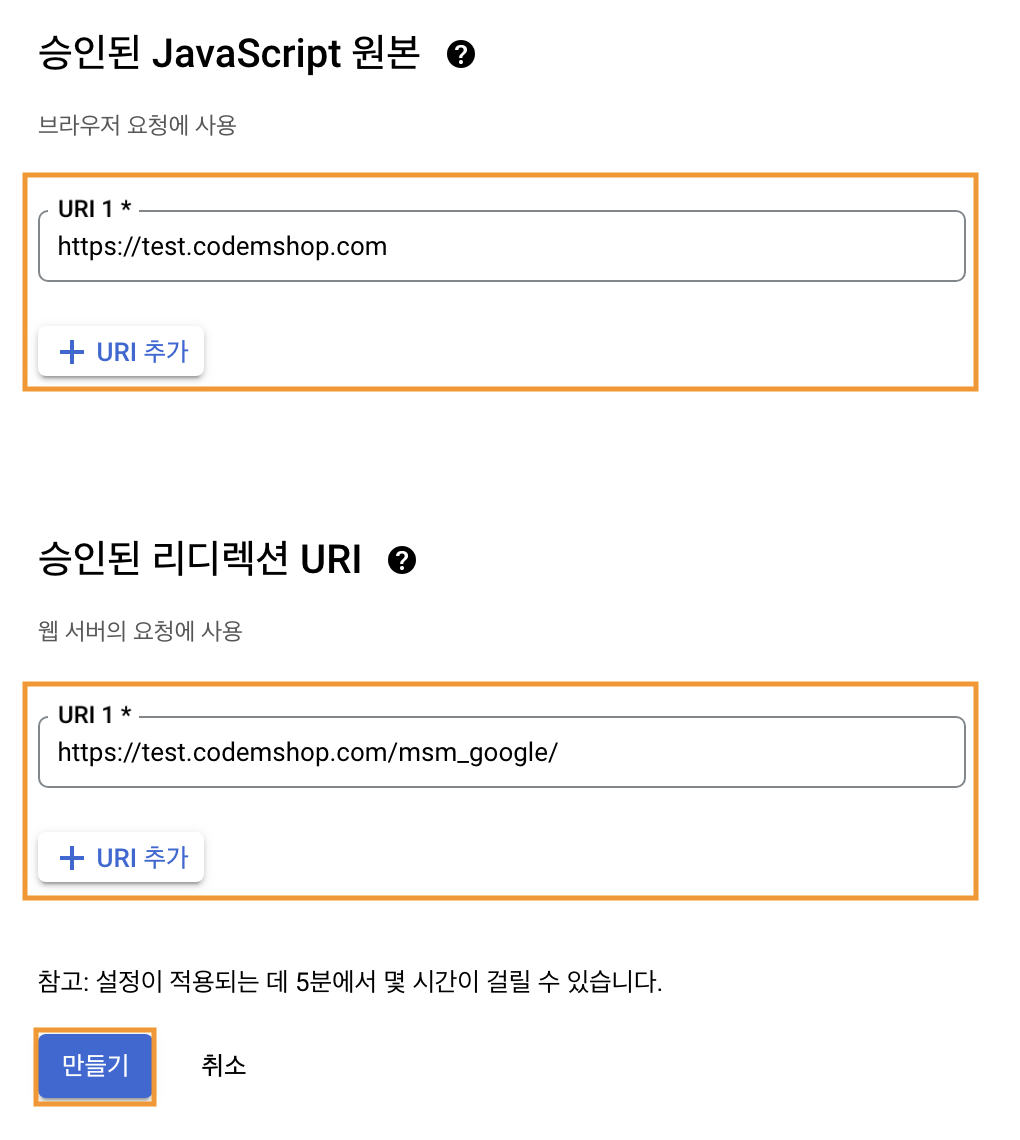Focus the https://test.codemshop.com input field
The width and height of the screenshot is (1020, 1140).
[x=502, y=246]
